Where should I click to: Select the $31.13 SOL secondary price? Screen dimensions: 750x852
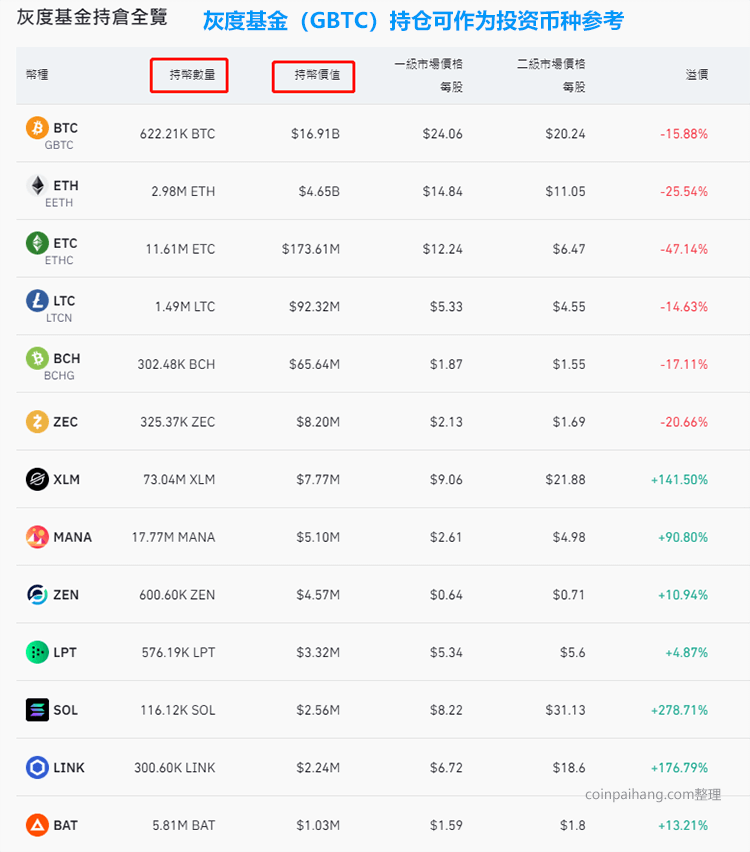coord(565,710)
